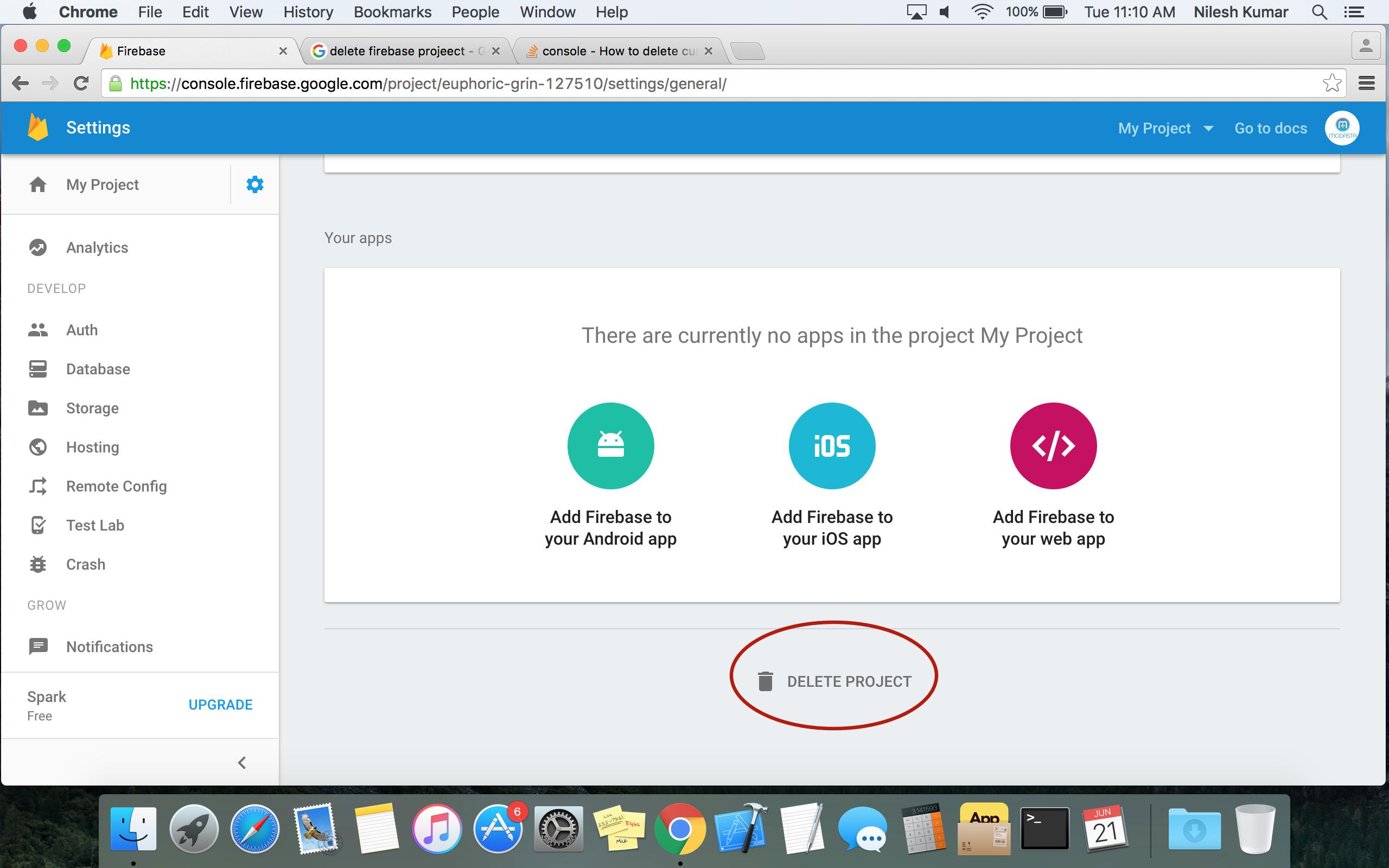
Task: Click the Database sidebar icon
Action: 37,369
